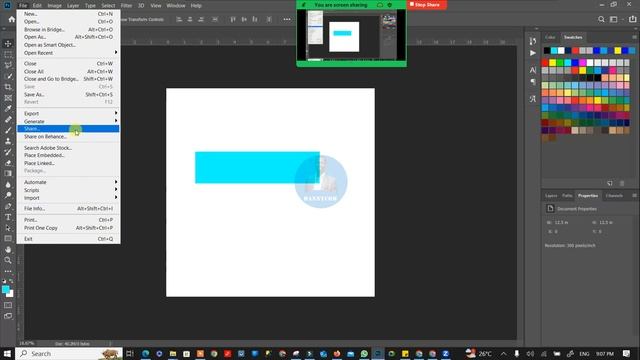
Task: Open the Swatches panel flyout menu
Action: [x=634, y=37]
